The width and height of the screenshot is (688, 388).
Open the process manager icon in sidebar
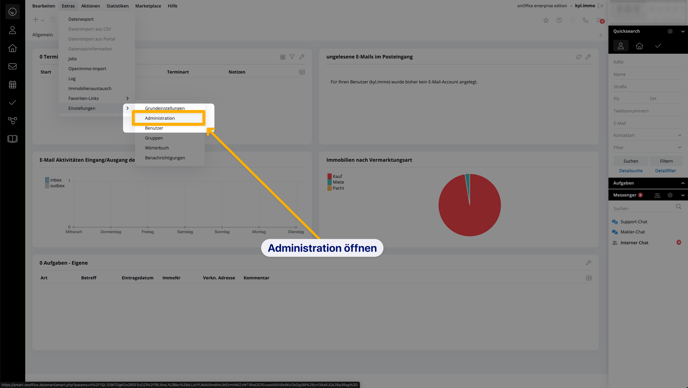click(12, 120)
